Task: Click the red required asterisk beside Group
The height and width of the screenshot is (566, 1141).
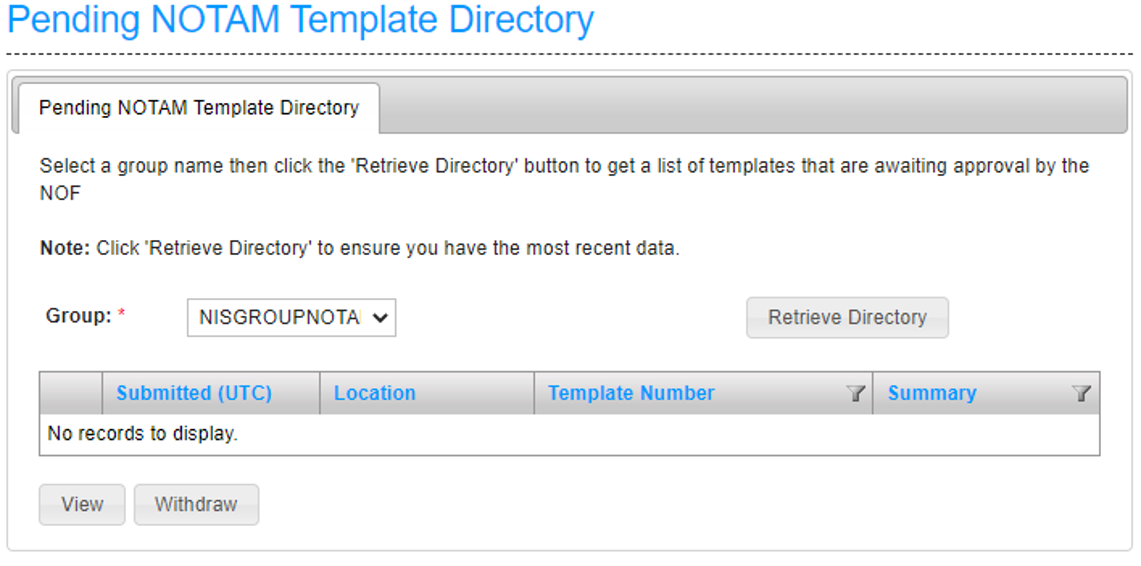Action: [122, 314]
